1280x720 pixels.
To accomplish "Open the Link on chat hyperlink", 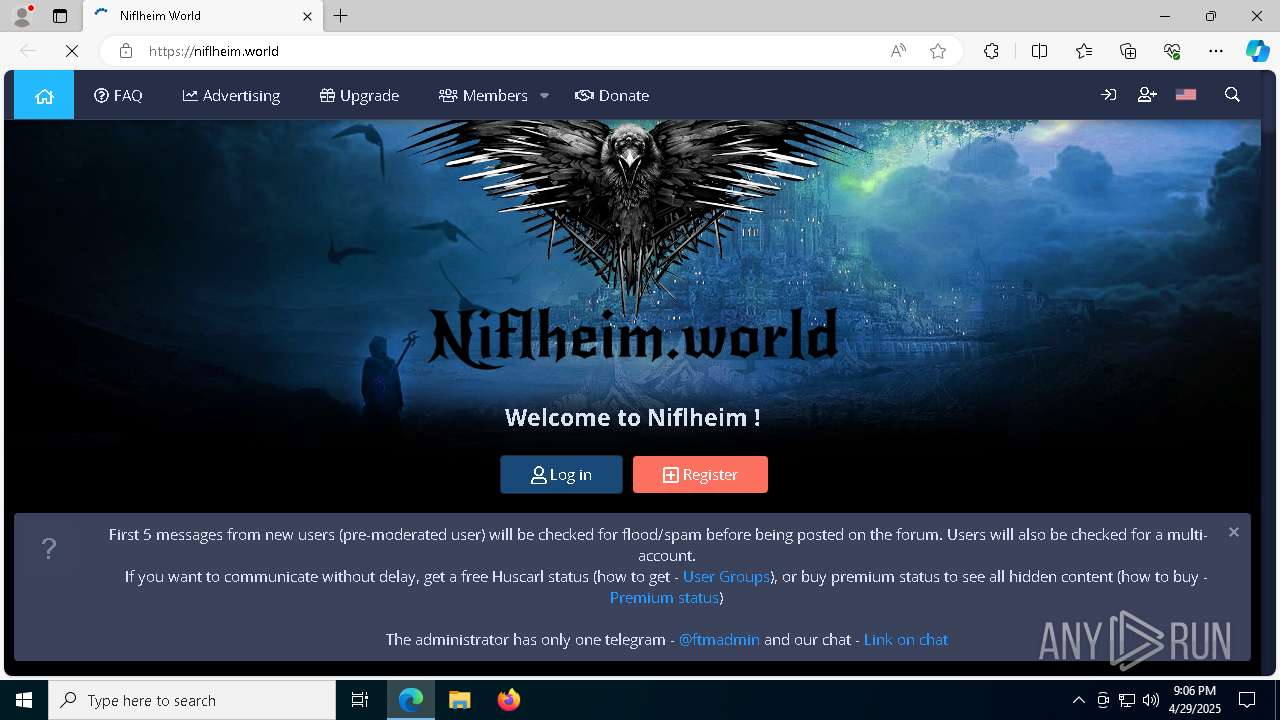I will 906,640.
